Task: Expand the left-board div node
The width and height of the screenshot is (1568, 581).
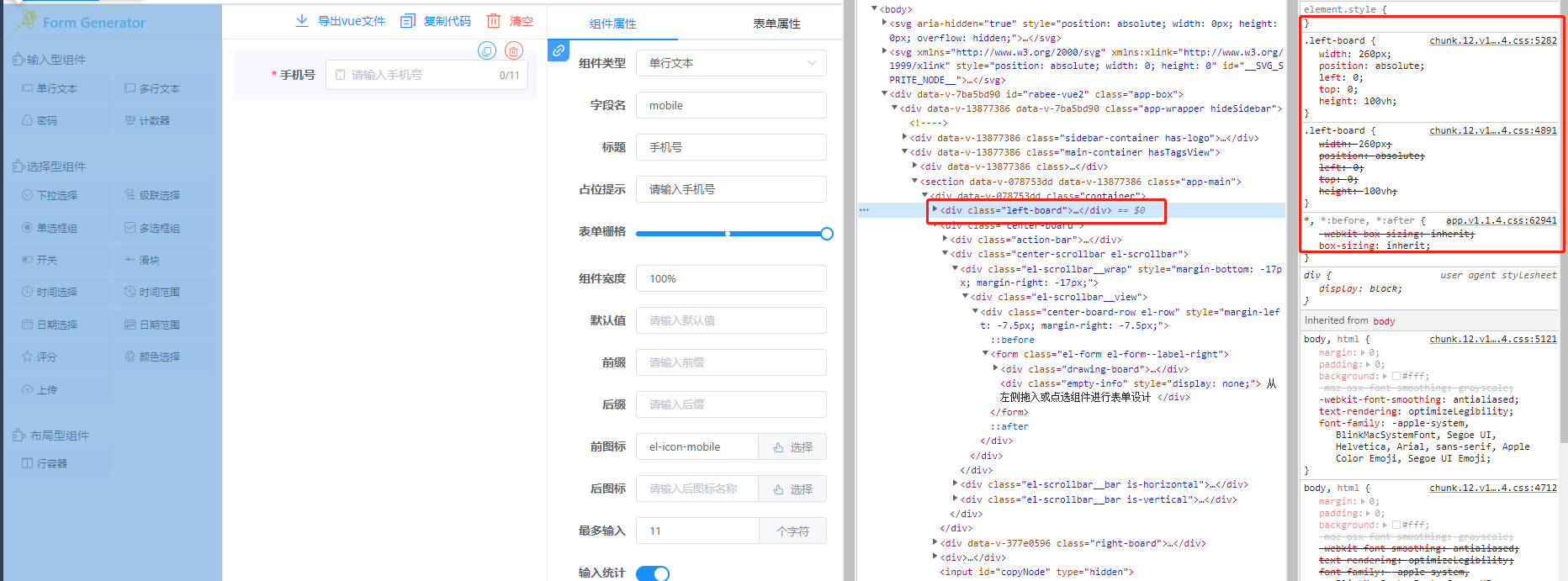Action: pos(935,210)
